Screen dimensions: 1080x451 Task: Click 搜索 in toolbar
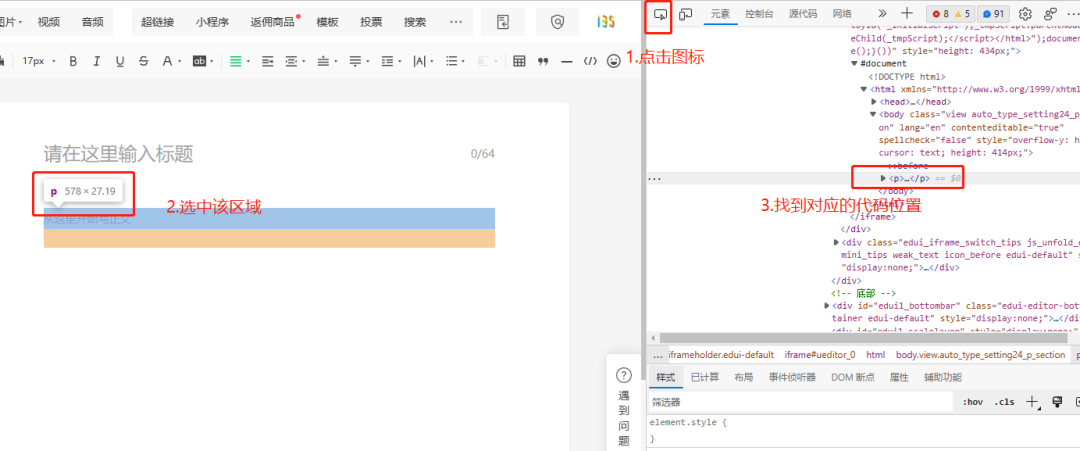pyautogui.click(x=415, y=22)
